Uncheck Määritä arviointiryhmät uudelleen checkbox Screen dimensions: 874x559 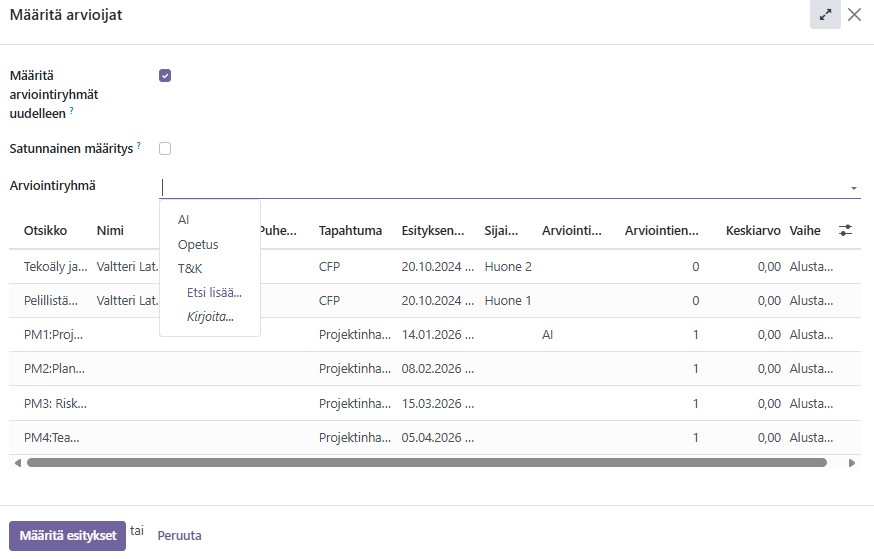coord(165,75)
